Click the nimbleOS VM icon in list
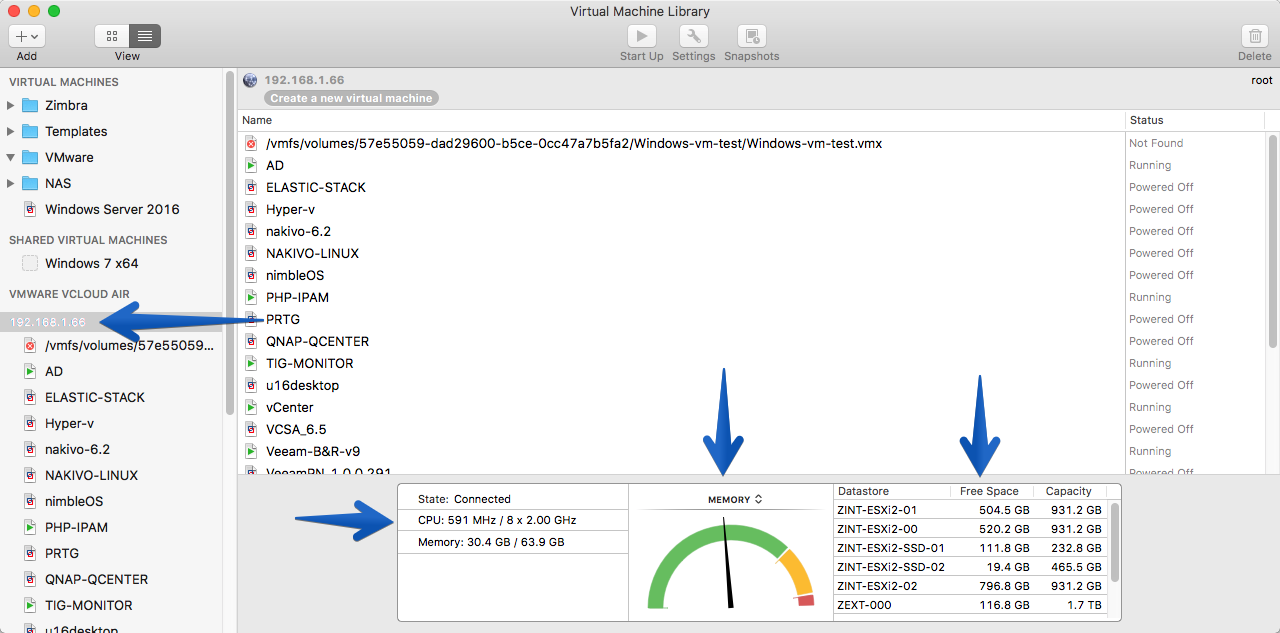Viewport: 1280px width, 633px height. [252, 275]
